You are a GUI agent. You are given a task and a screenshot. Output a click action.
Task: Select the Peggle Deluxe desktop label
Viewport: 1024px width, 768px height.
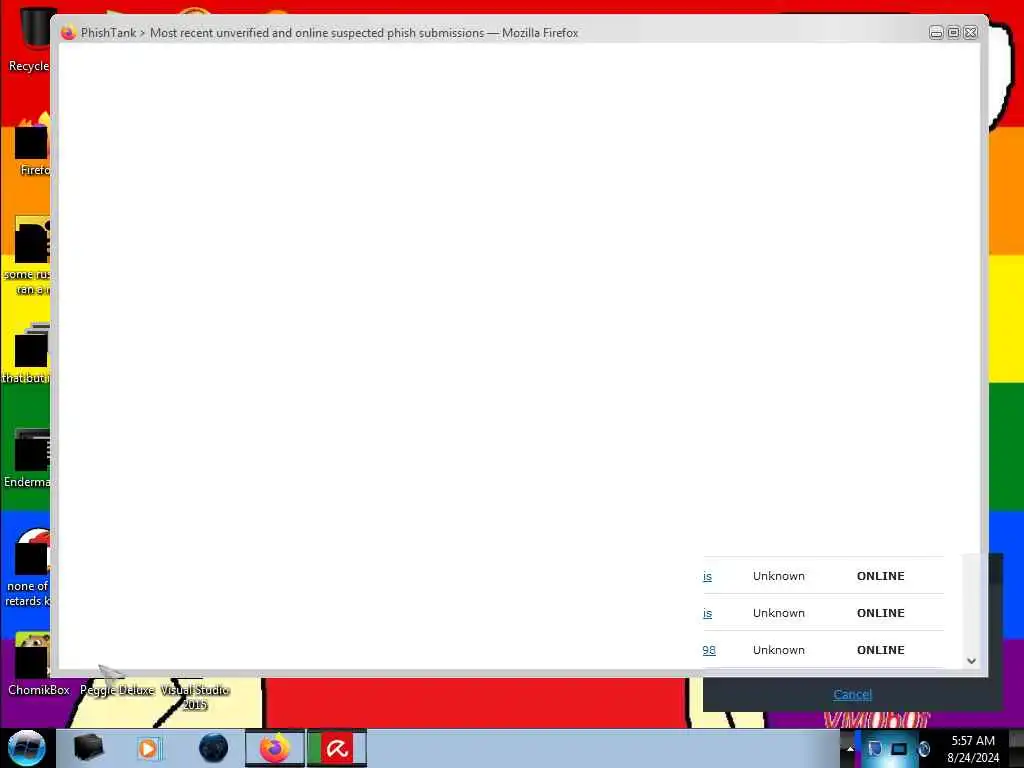[x=117, y=690]
